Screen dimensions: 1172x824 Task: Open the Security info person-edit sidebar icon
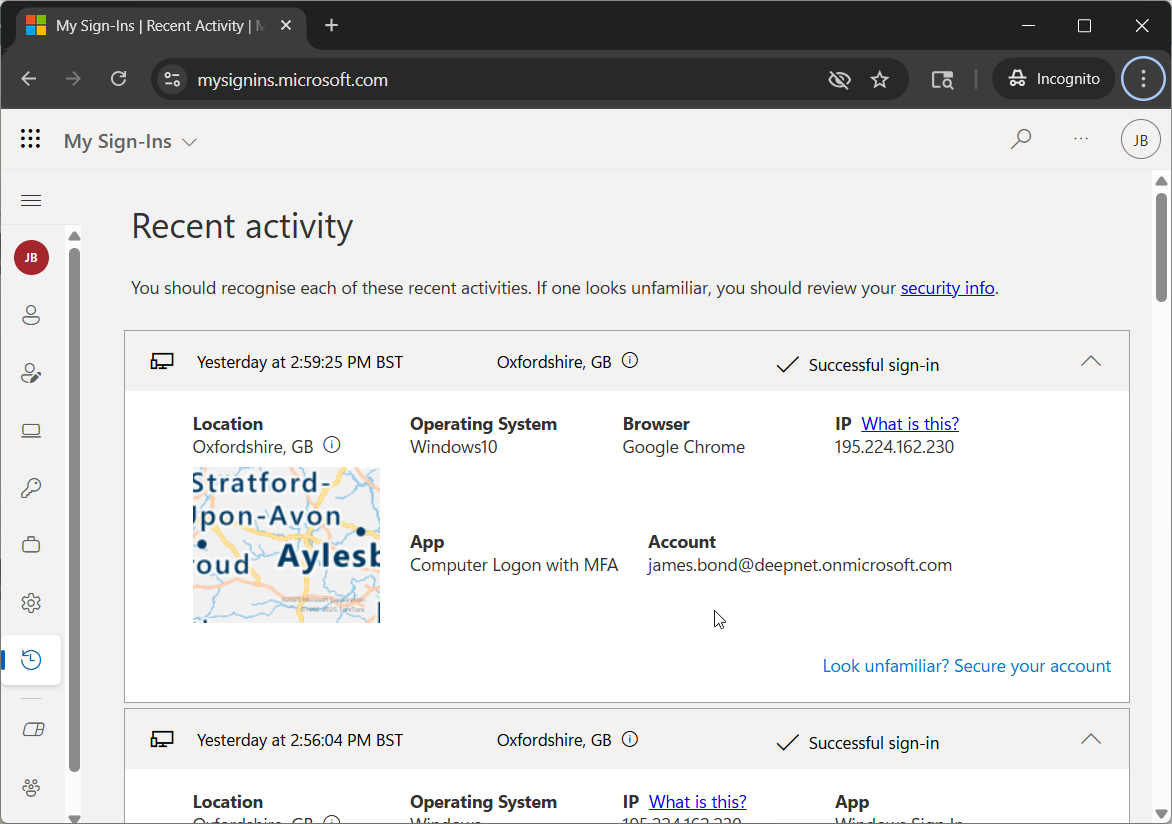tap(31, 374)
